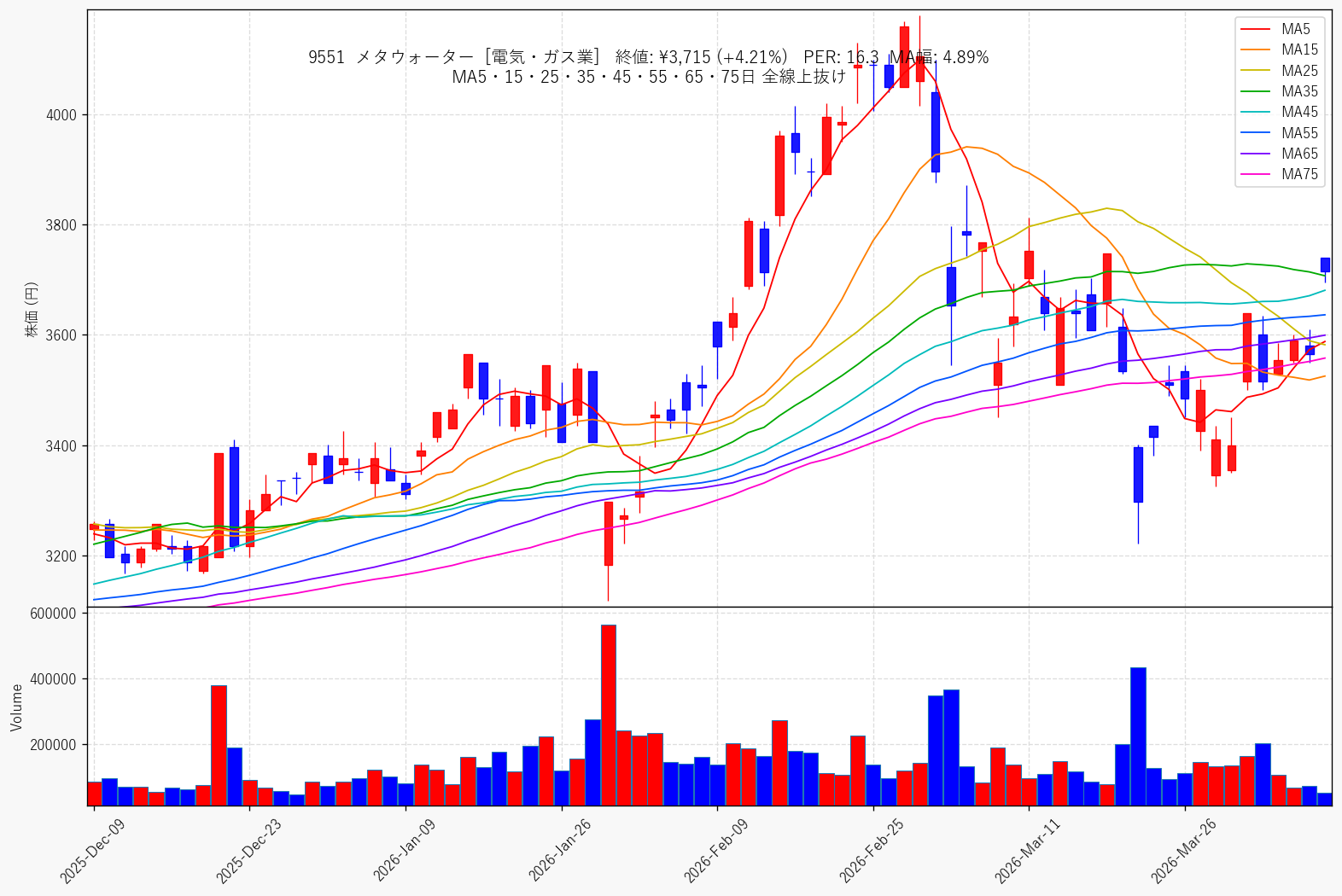Click the 200000 volume axis label
The width and height of the screenshot is (1342, 896).
point(53,745)
